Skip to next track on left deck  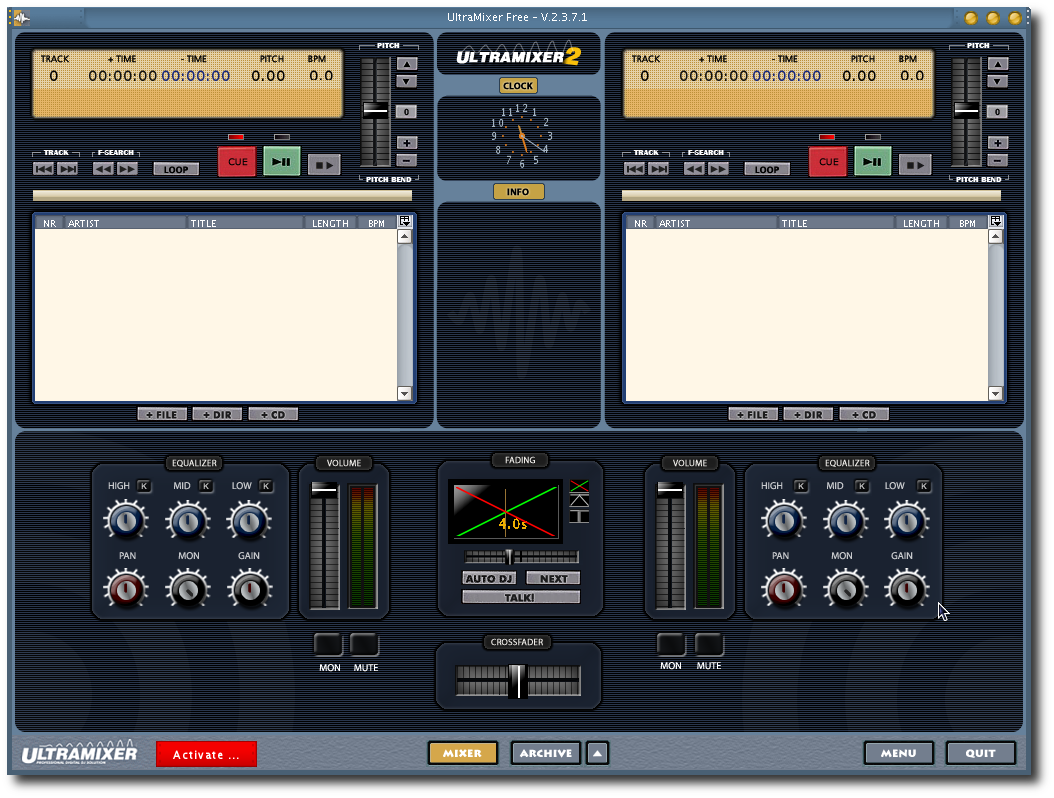pos(67,169)
